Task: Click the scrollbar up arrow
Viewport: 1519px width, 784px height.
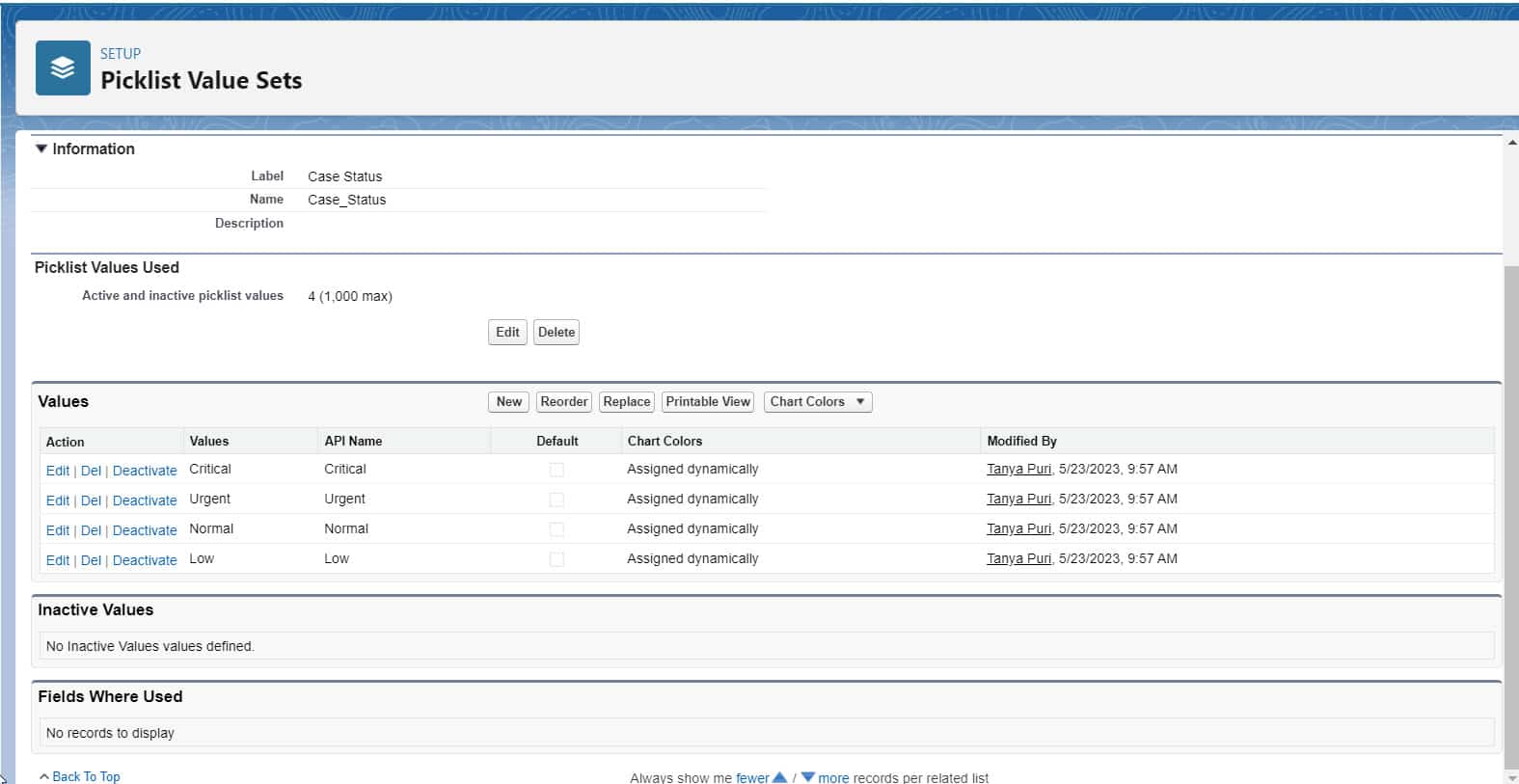Action: [1510, 143]
